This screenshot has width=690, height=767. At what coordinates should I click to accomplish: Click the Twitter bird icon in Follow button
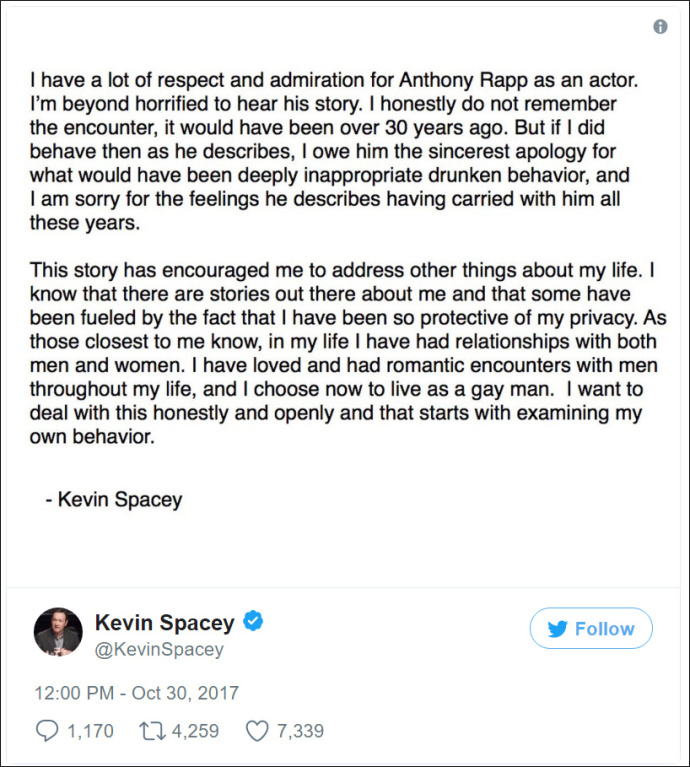557,629
